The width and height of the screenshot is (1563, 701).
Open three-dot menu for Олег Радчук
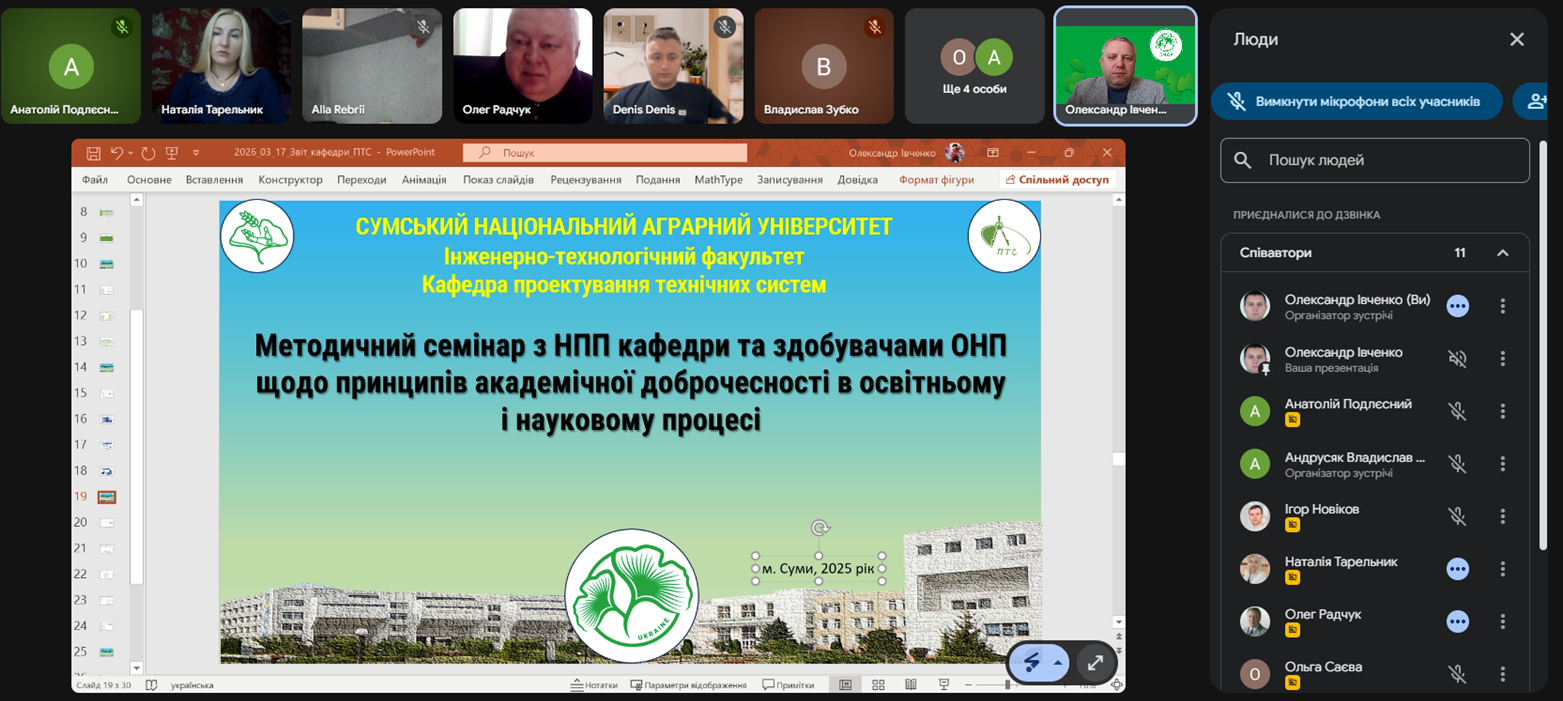click(1502, 621)
